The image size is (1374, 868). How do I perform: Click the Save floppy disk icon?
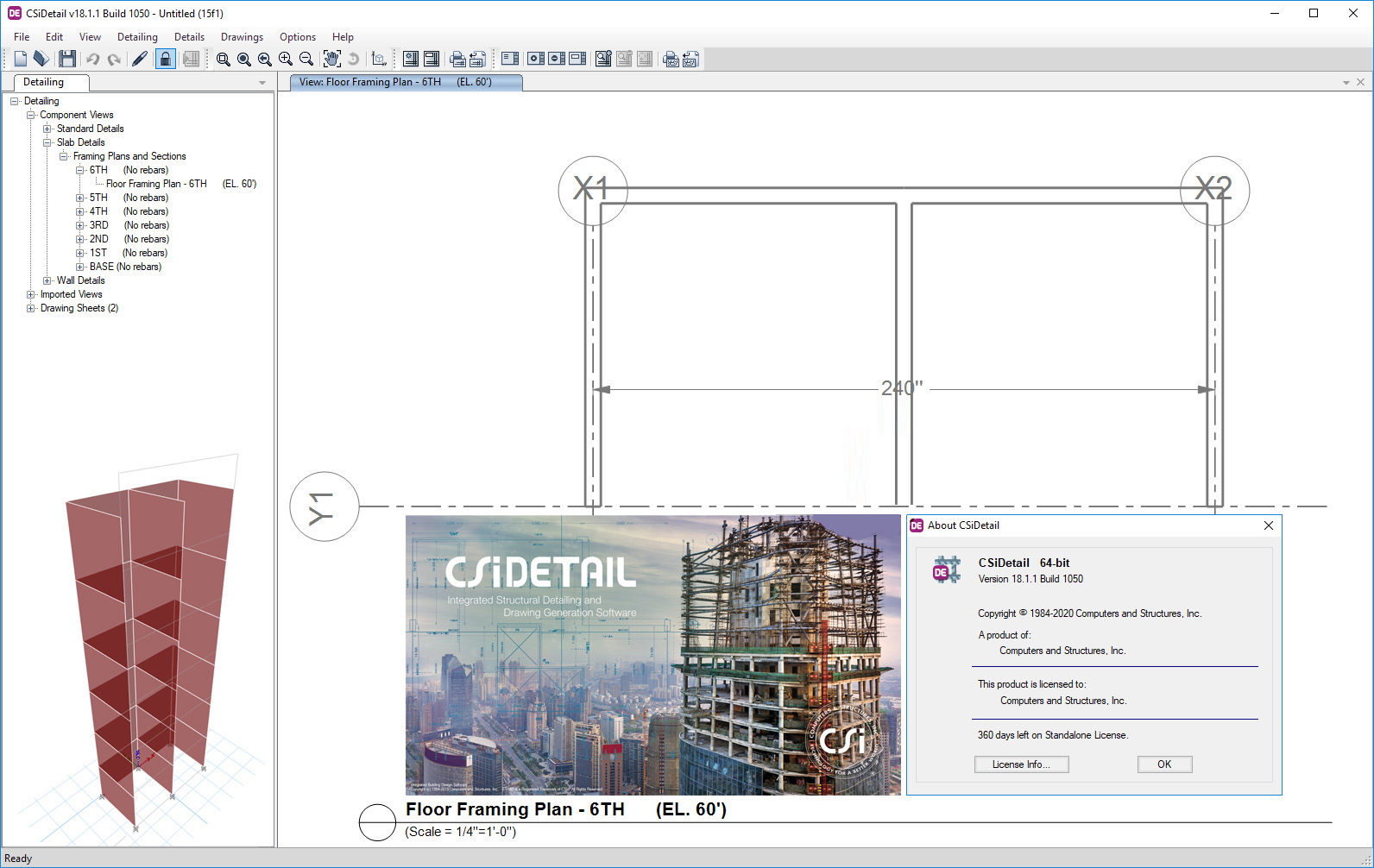(x=67, y=59)
